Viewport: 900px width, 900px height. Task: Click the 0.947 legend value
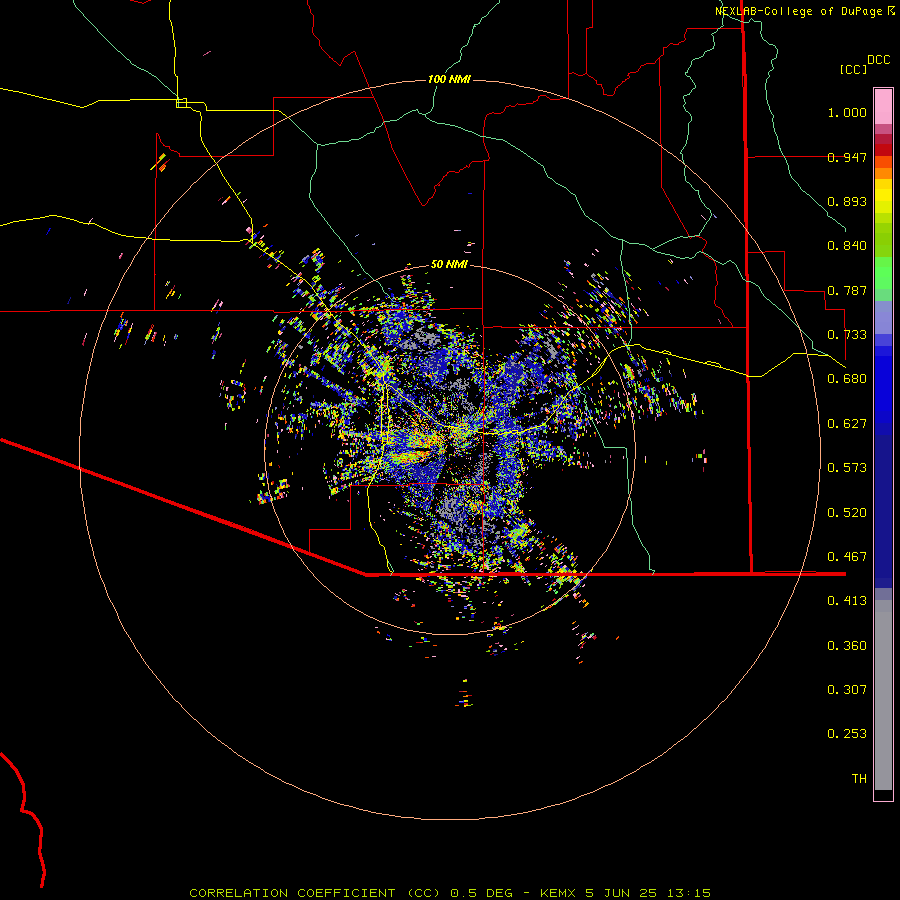[x=847, y=157]
